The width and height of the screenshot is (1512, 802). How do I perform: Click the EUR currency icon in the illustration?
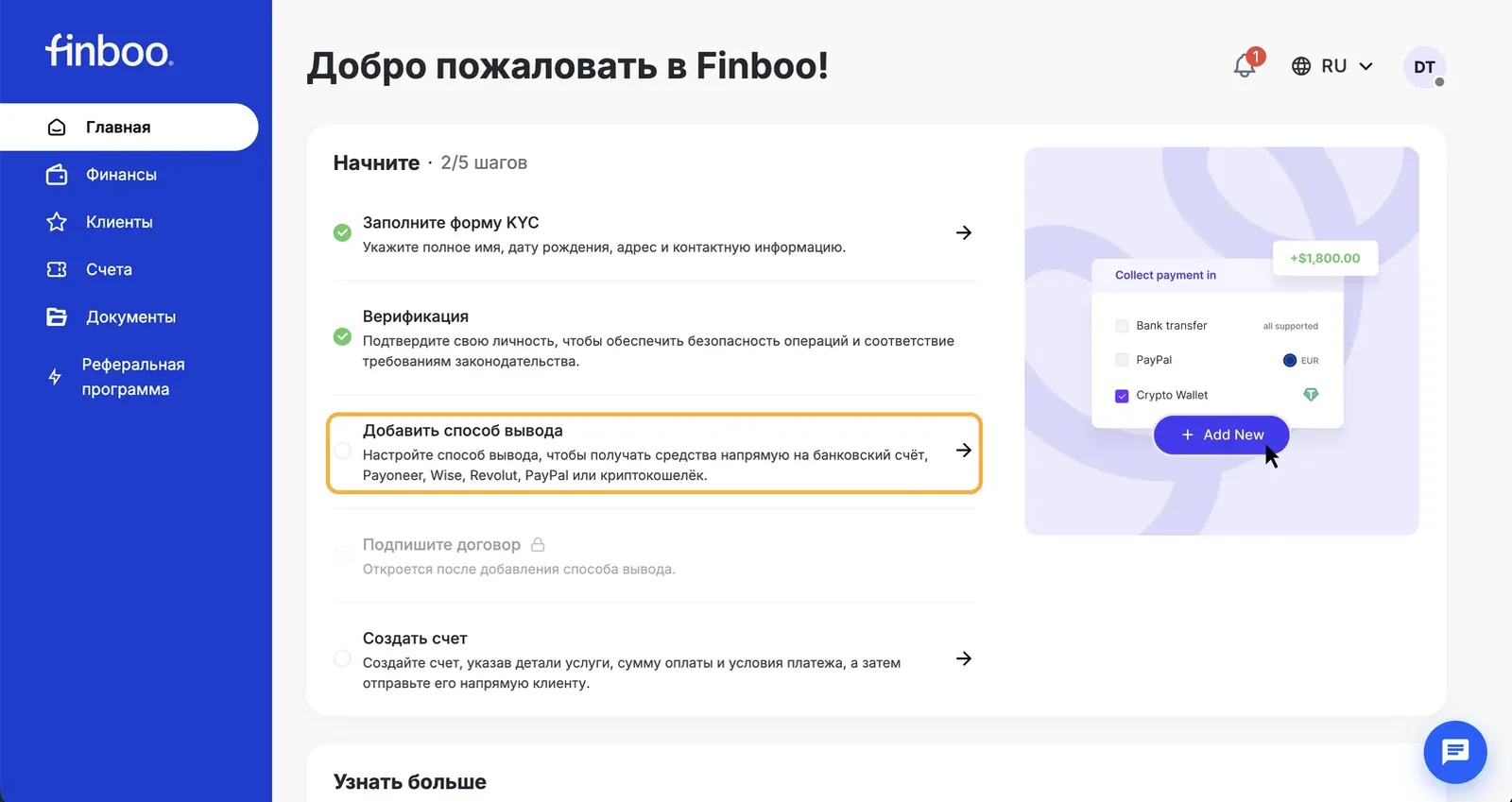tap(1290, 360)
